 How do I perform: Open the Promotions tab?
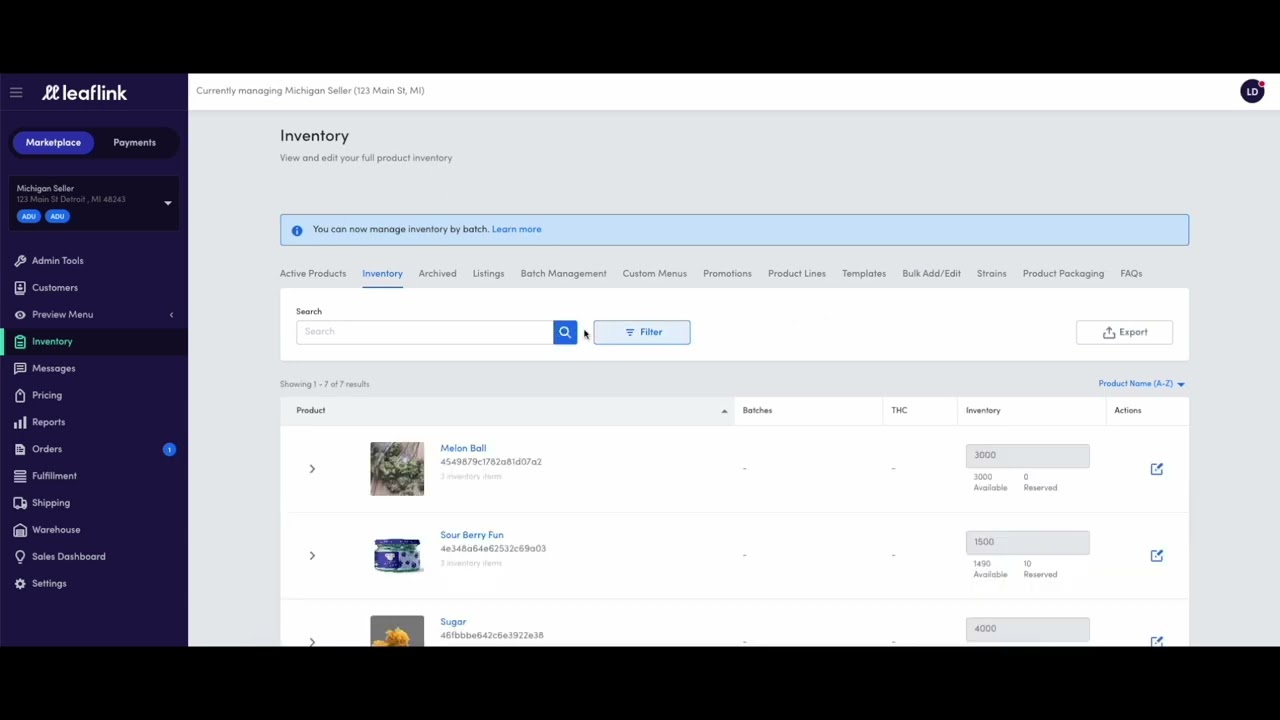(727, 274)
